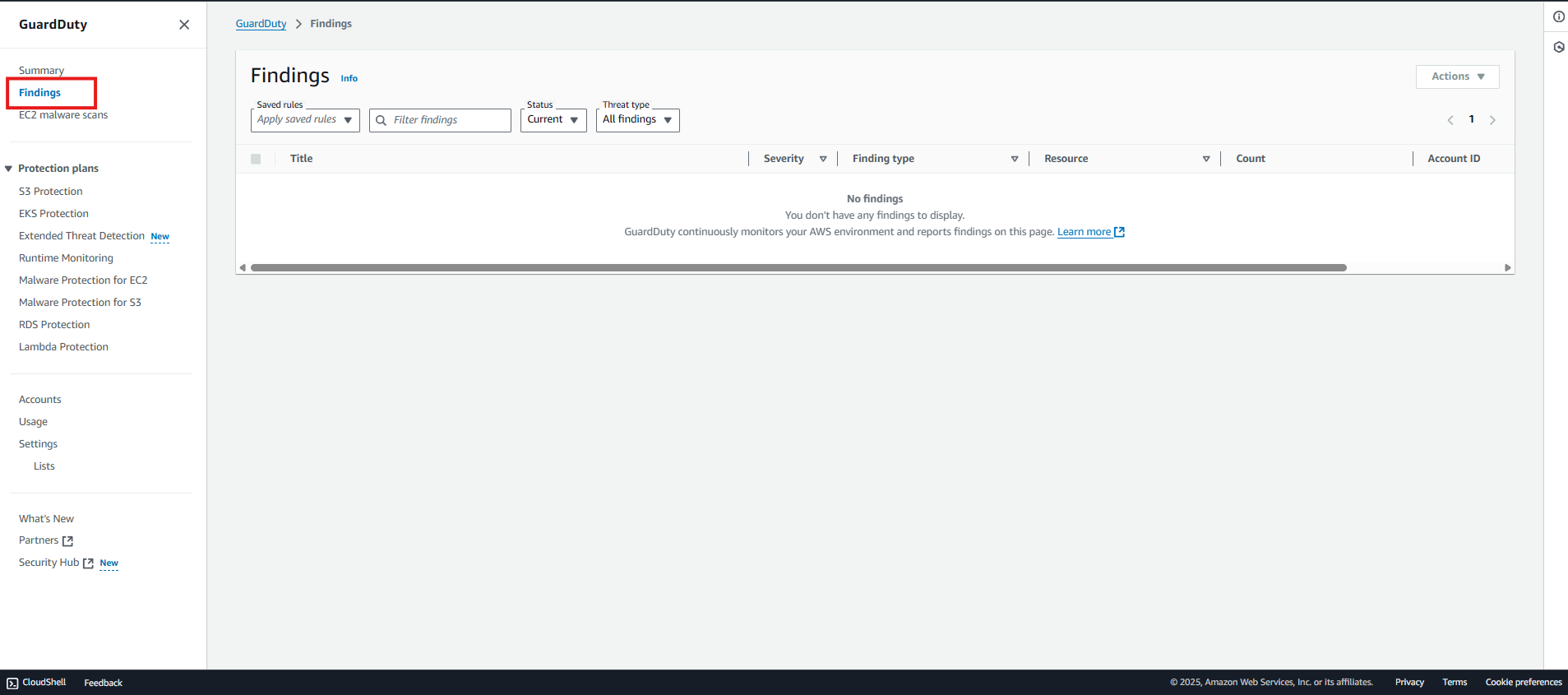Viewport: 1568px width, 695px height.
Task: Open the Security Hub link
Action: (49, 563)
